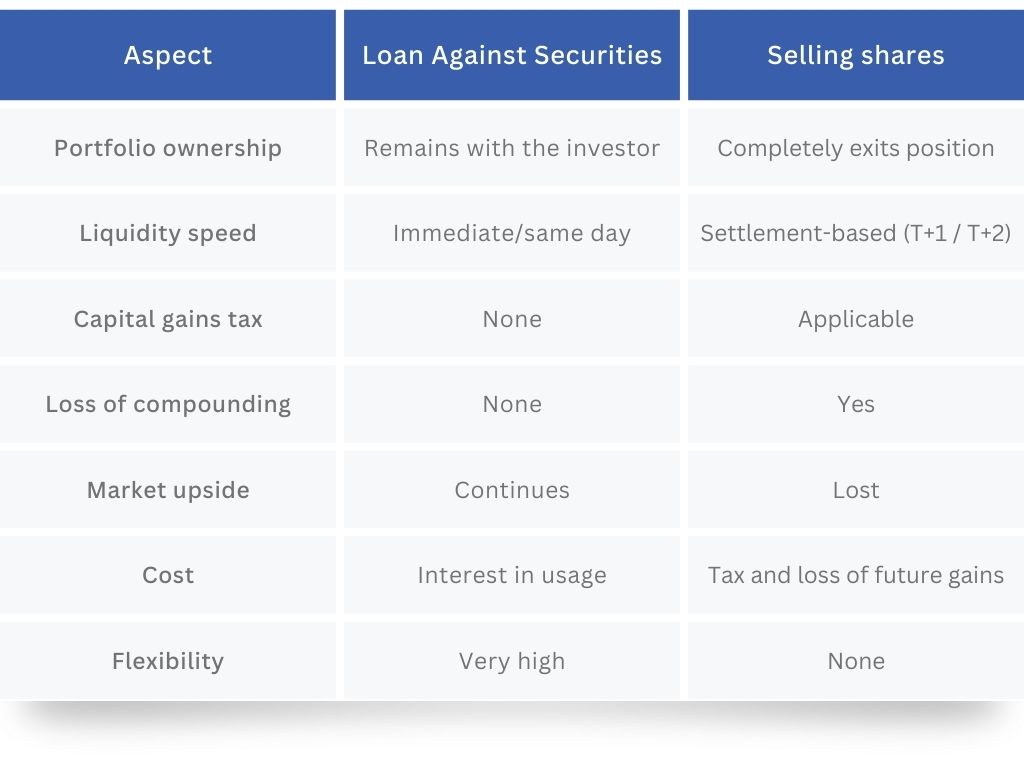Select the Continues cell
Image resolution: width=1024 pixels, height=768 pixels.
pos(512,490)
